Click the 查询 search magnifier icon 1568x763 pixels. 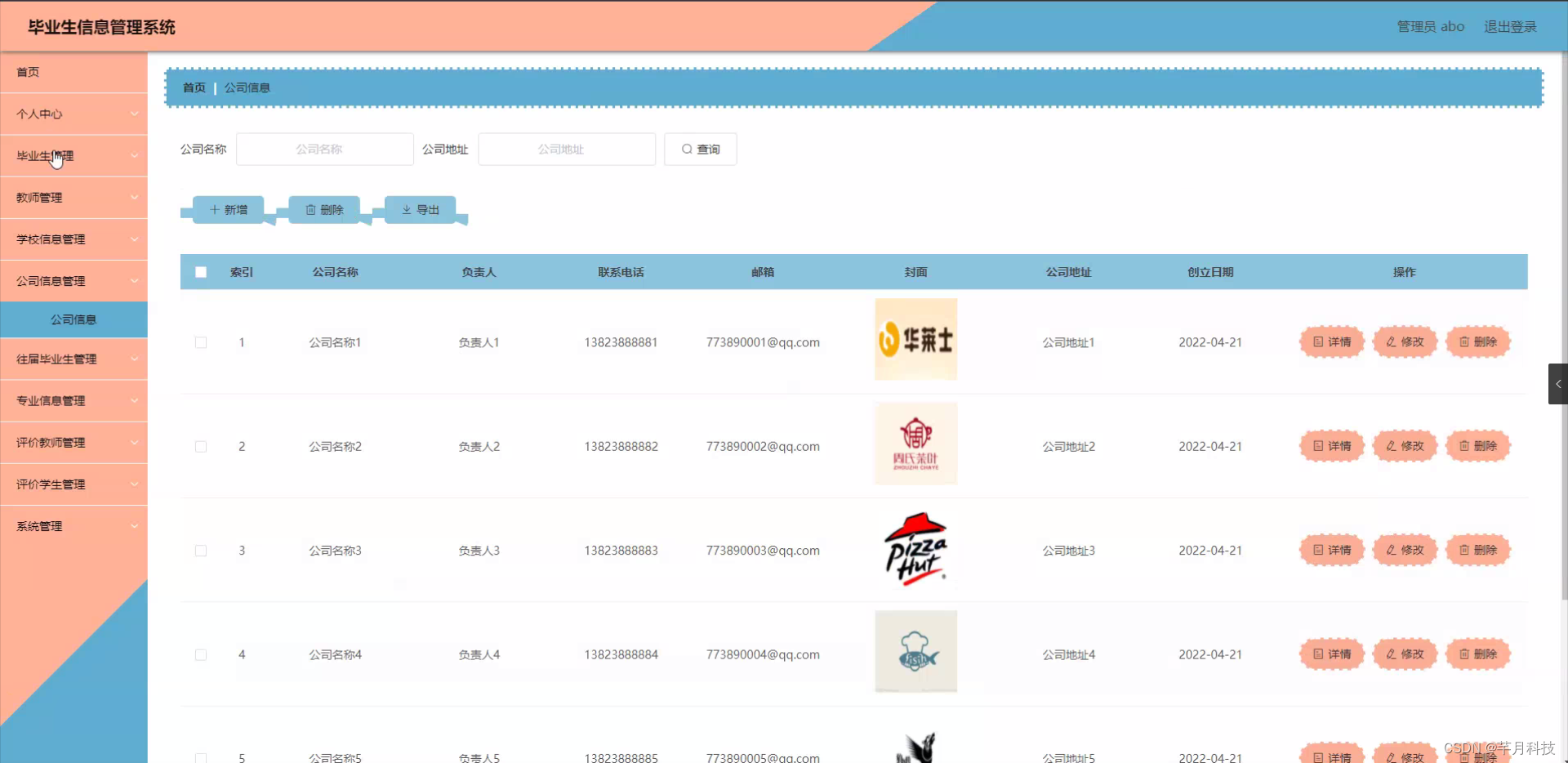pyautogui.click(x=688, y=149)
